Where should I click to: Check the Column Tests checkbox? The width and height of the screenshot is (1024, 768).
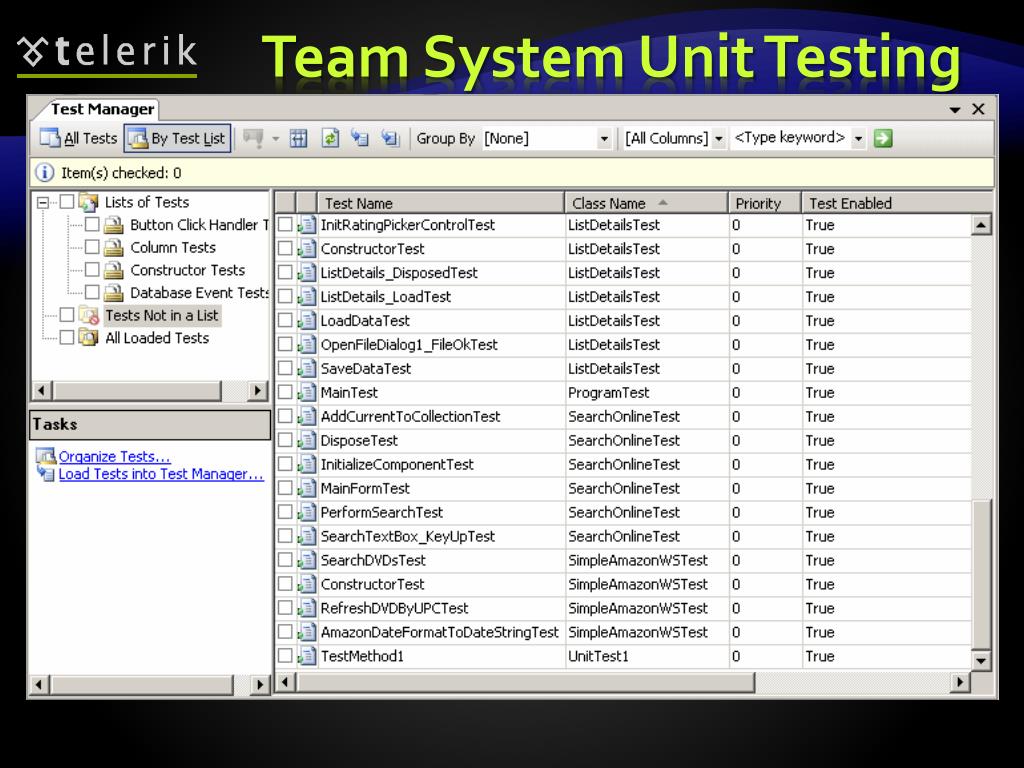92,248
